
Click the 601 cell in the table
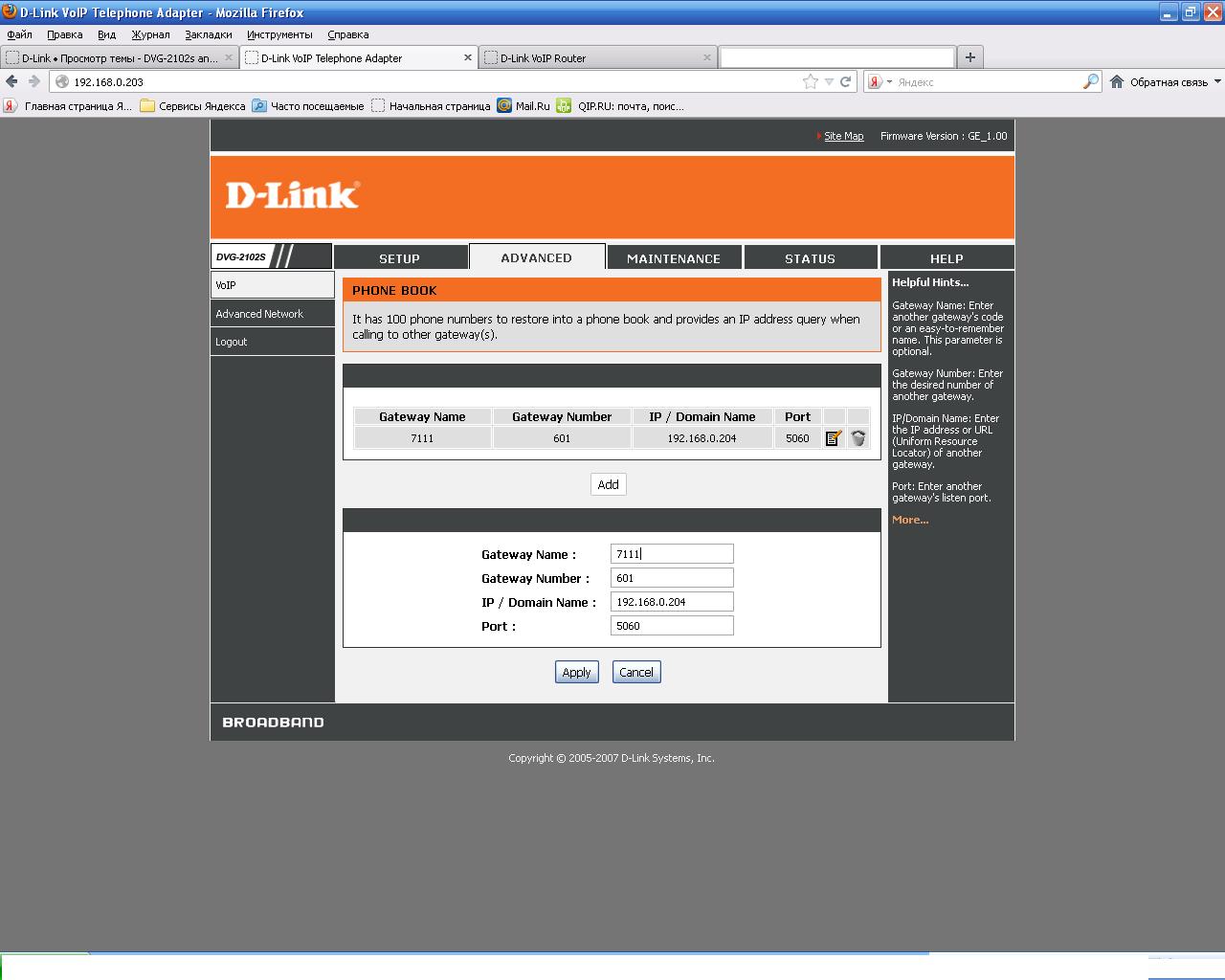562,438
